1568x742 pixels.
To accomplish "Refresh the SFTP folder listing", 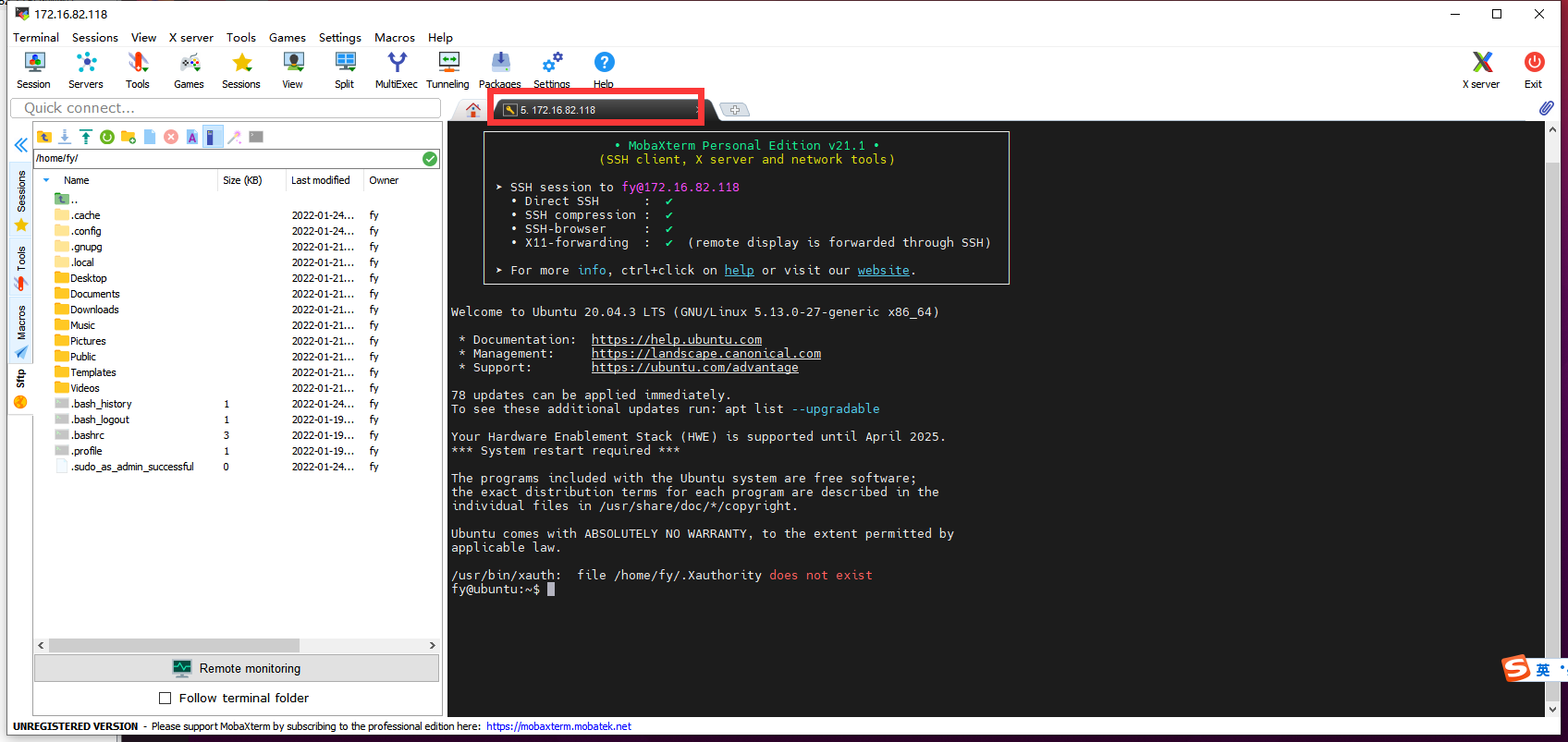I will click(107, 137).
